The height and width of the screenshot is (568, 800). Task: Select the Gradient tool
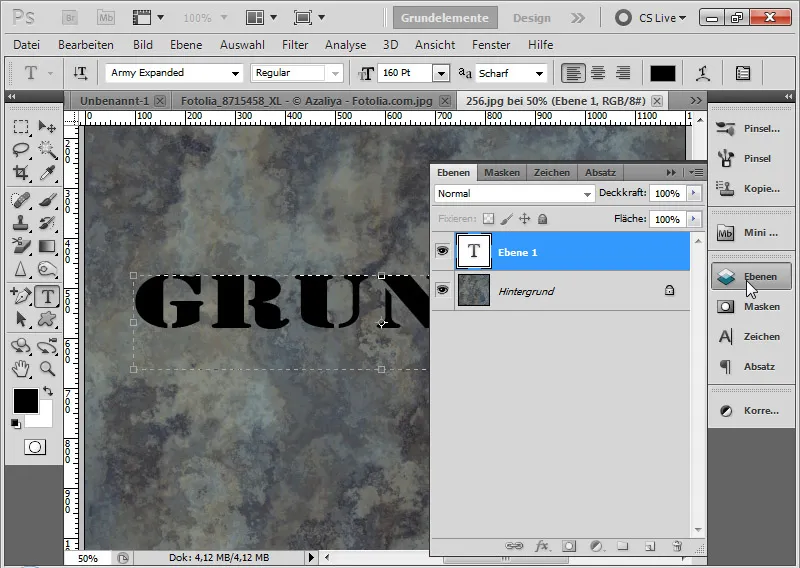(x=47, y=246)
